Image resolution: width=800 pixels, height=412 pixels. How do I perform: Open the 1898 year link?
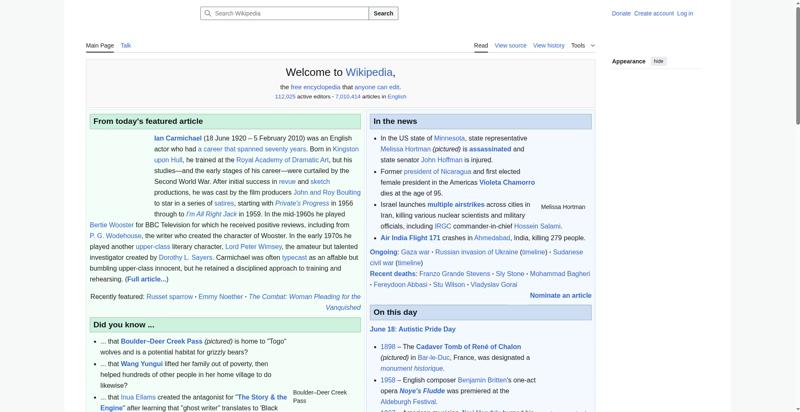388,347
